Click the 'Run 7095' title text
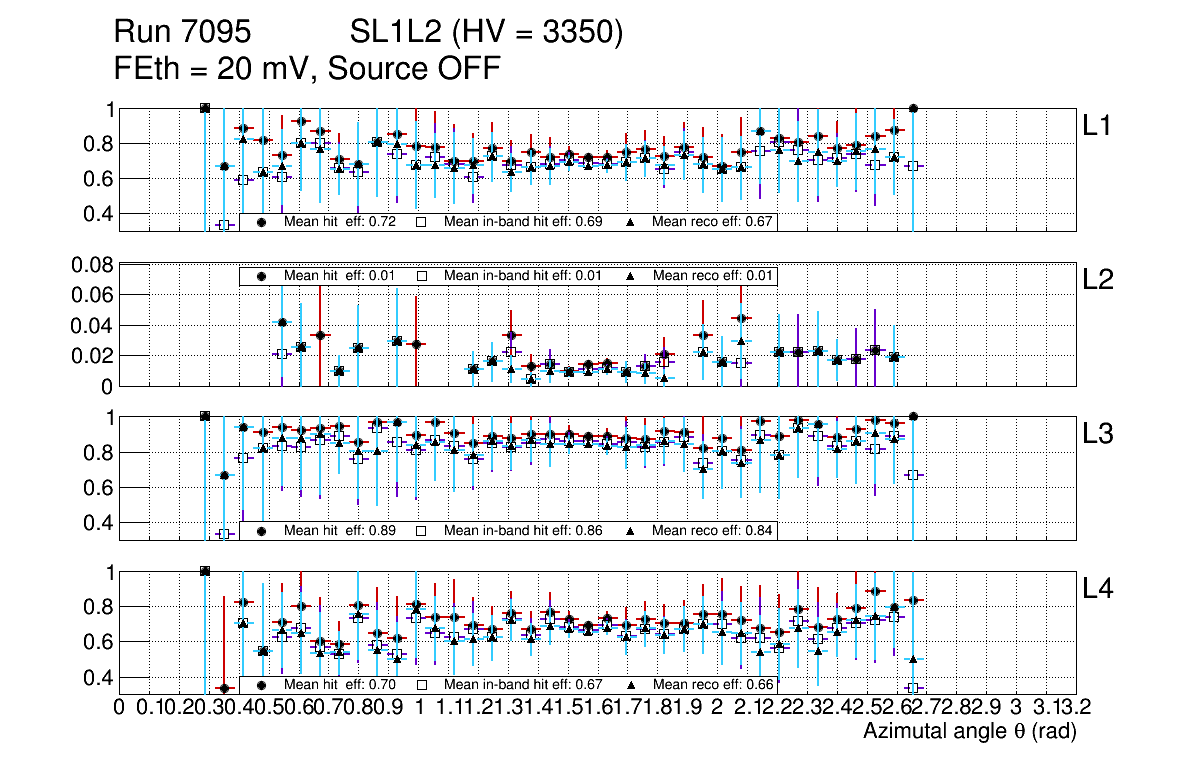Viewport: 1196px width, 772px height. [188, 33]
